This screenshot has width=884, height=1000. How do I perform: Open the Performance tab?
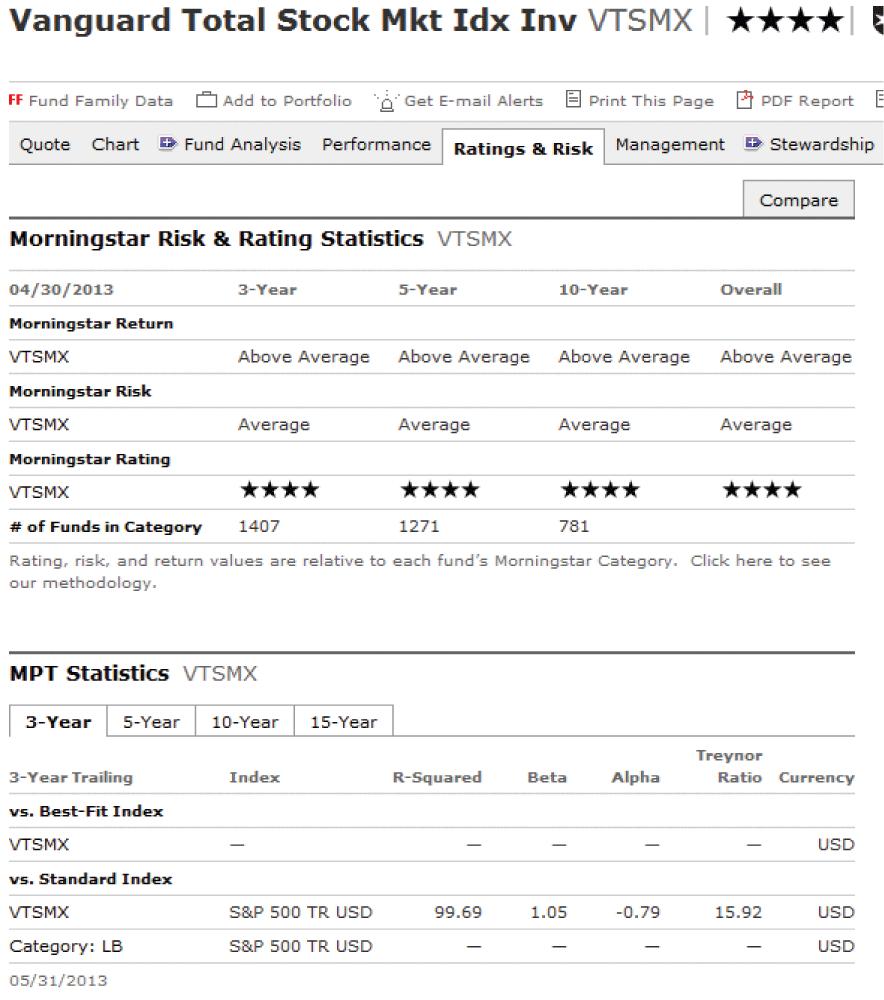point(376,145)
